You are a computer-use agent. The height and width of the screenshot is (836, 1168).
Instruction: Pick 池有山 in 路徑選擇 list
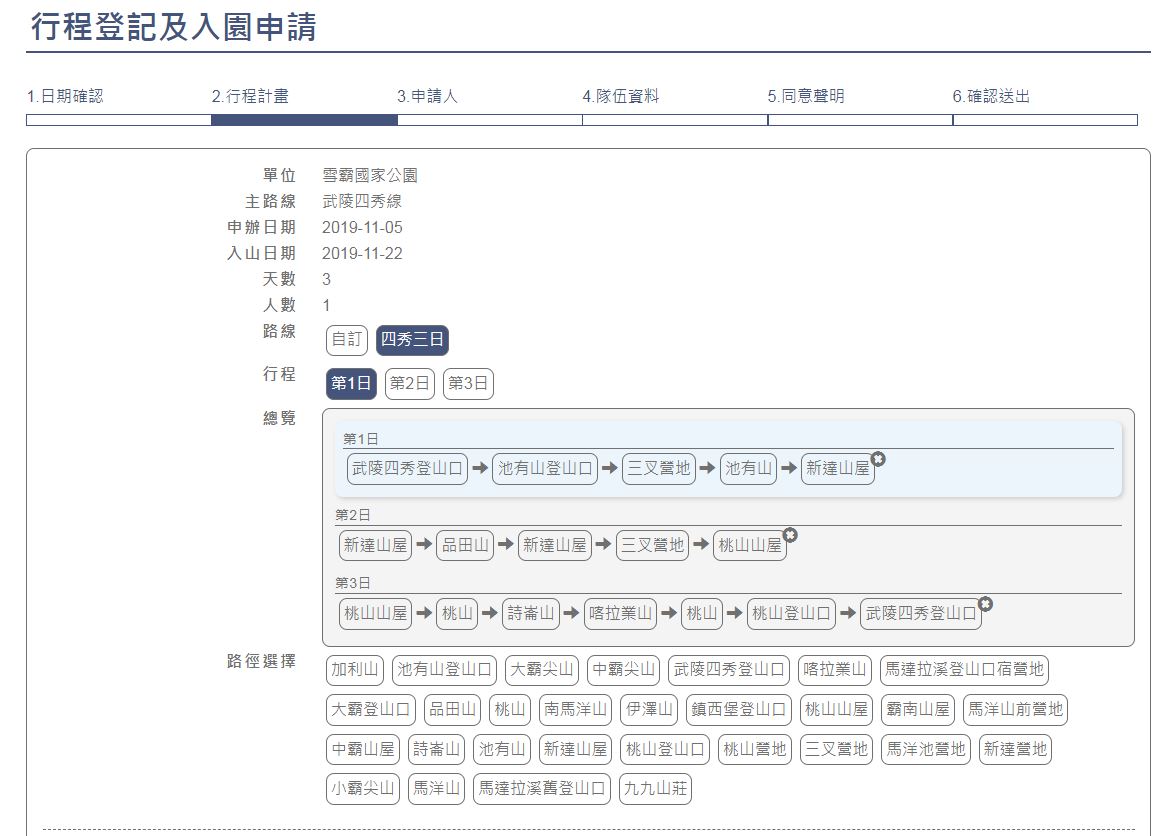click(x=502, y=750)
